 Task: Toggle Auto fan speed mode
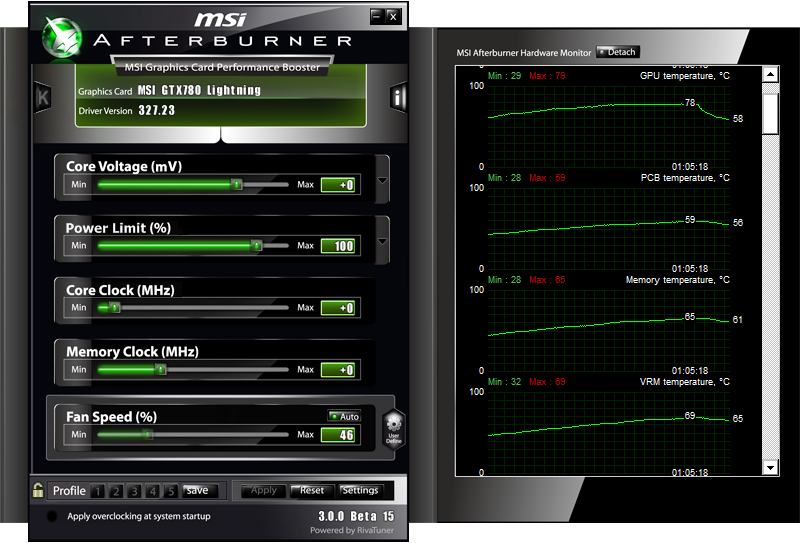coord(344,416)
